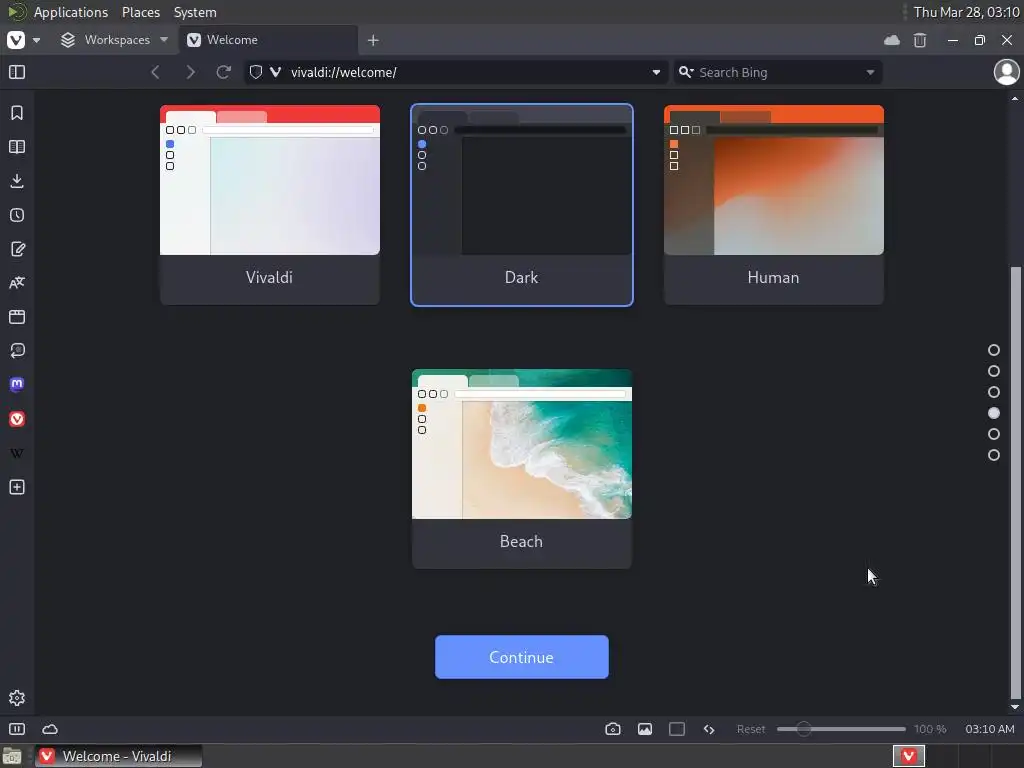Select the filled fourth page indicator dot

[x=993, y=413]
